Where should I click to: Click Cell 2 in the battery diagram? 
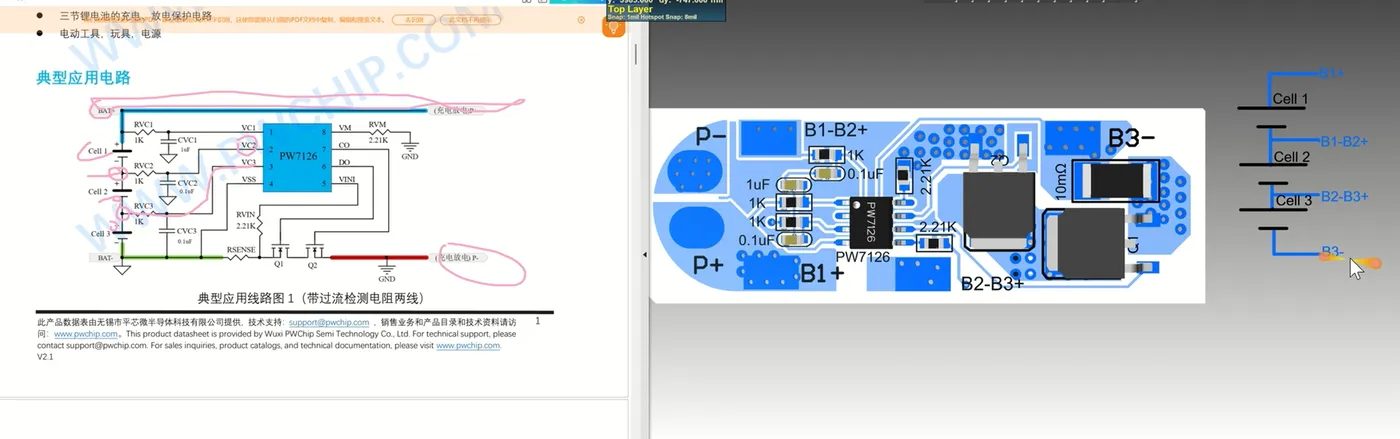(x=1291, y=157)
